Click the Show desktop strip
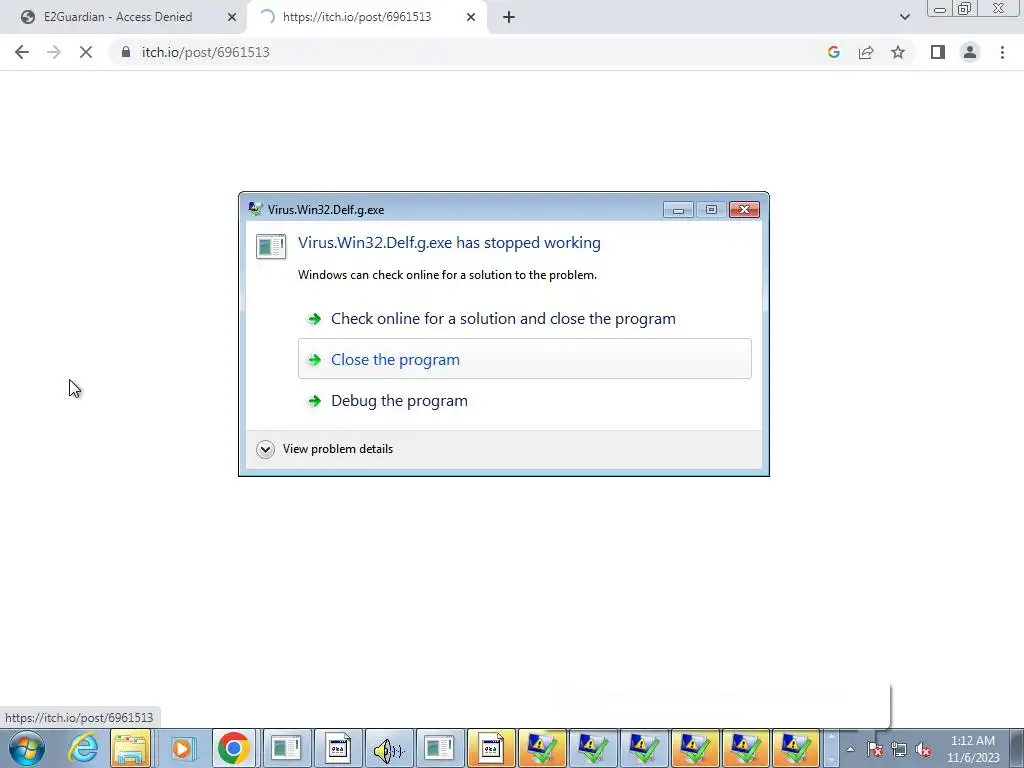This screenshot has height=768, width=1024. (1018, 748)
